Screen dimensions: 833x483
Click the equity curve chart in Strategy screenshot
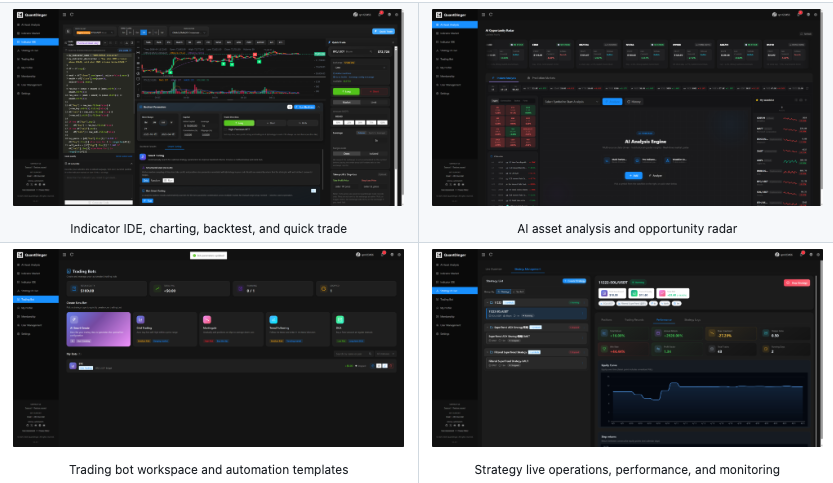706,399
